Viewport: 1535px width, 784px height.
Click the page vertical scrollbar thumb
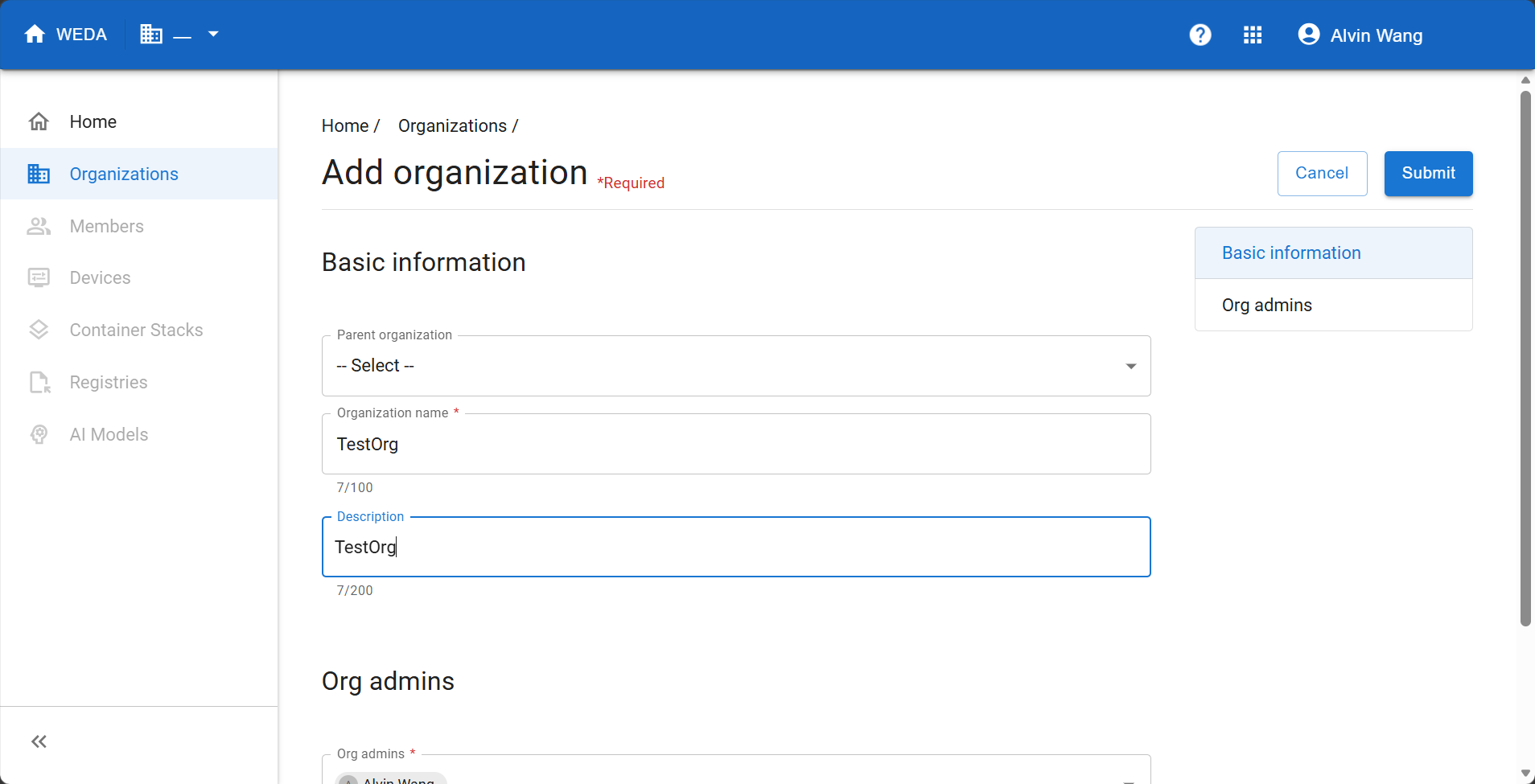point(1525,358)
